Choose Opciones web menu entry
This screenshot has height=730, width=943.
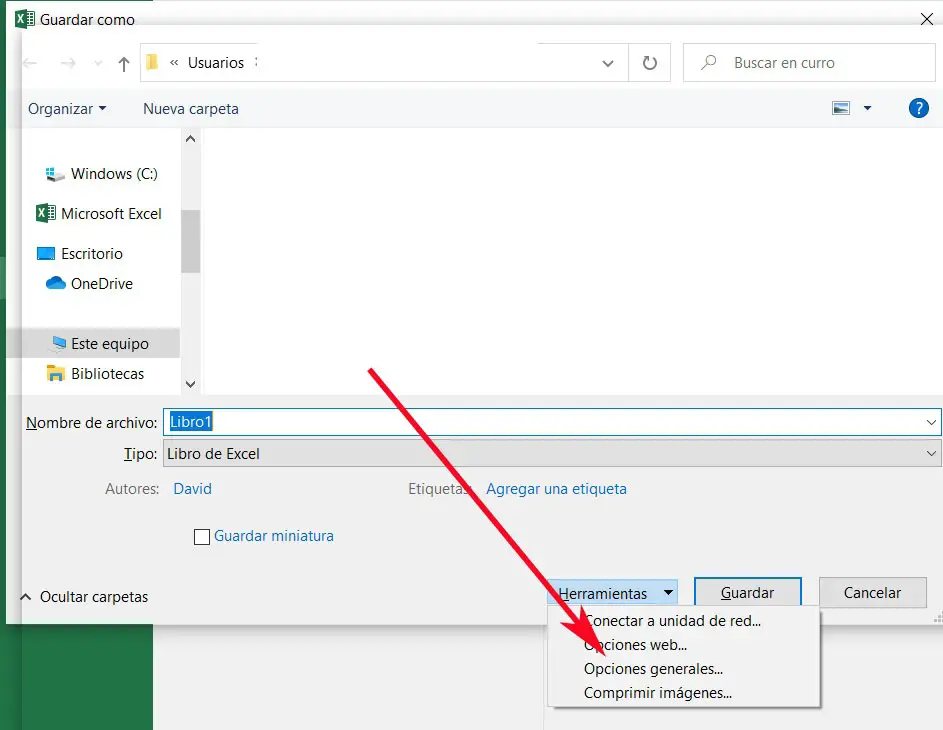pyautogui.click(x=684, y=645)
